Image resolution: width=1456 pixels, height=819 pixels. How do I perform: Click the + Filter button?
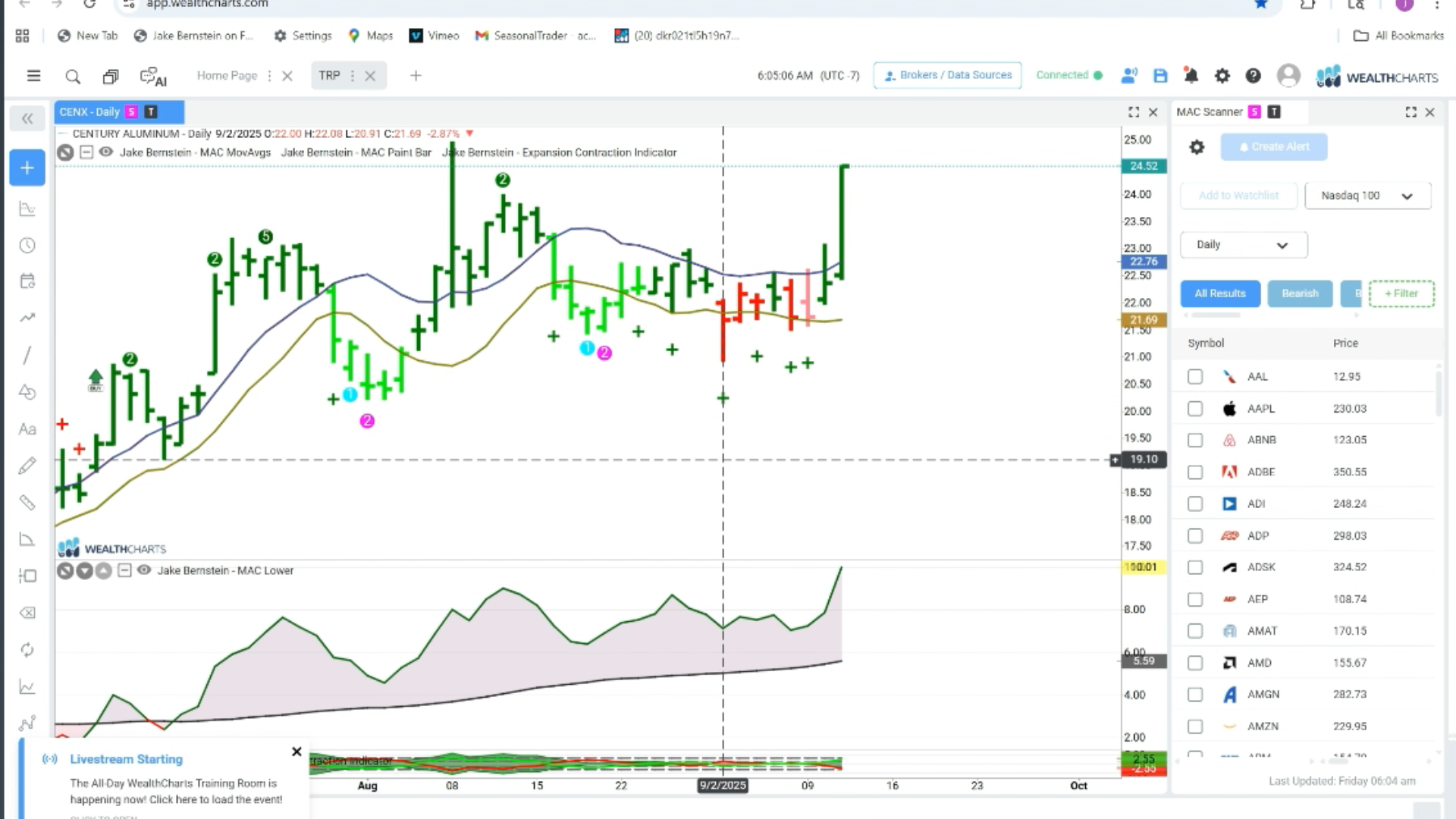[x=1401, y=293]
